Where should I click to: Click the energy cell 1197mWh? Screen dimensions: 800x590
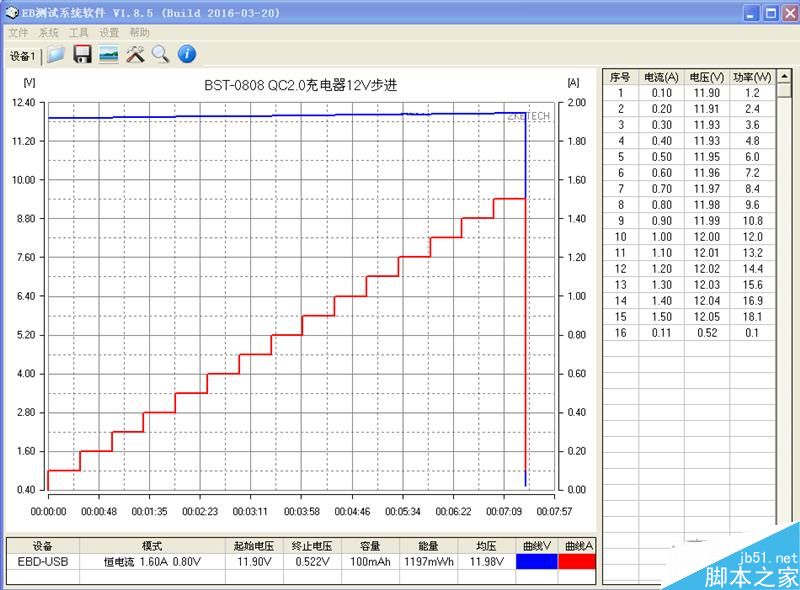[429, 561]
